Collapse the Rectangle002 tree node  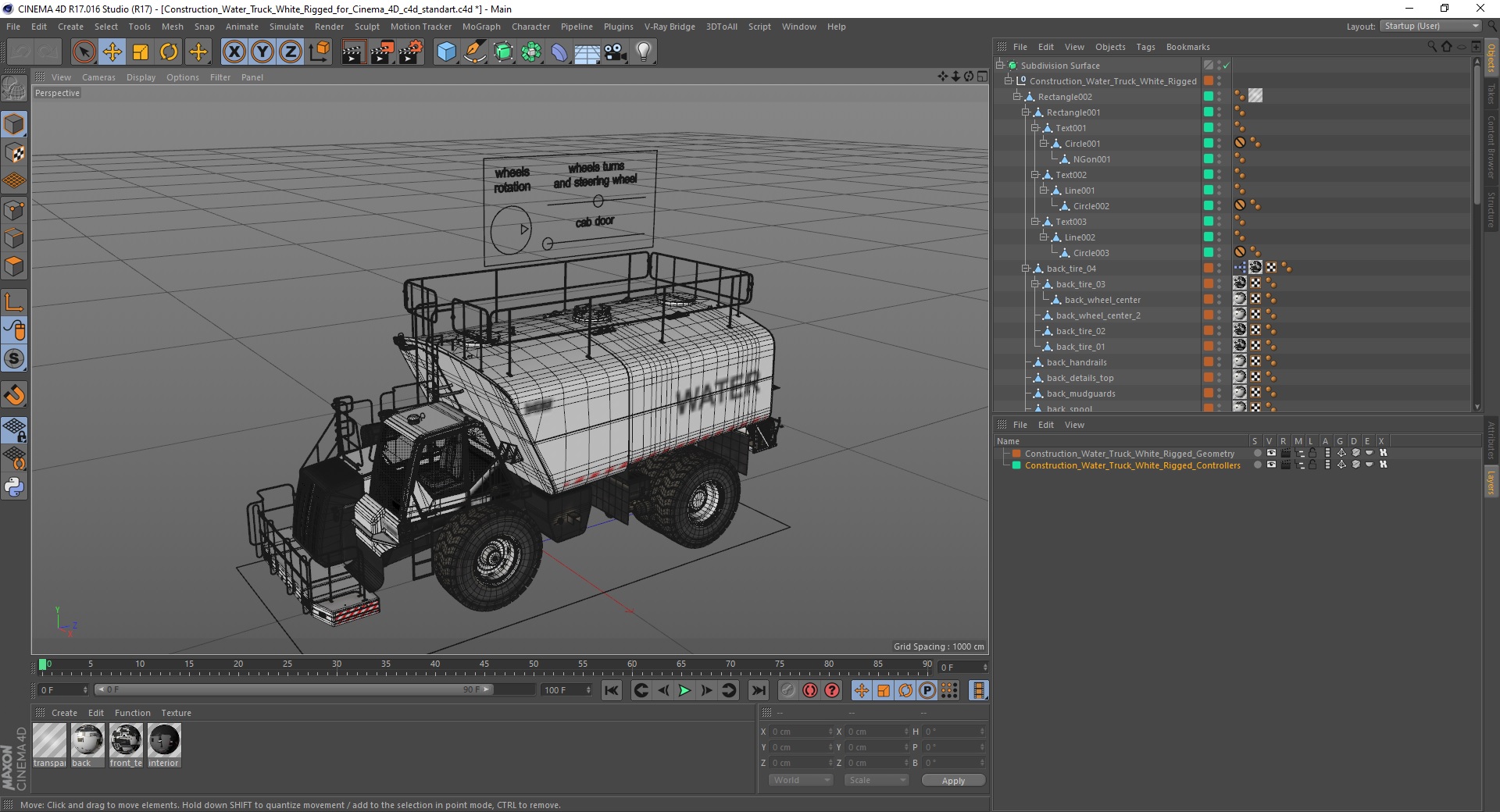tap(1016, 97)
